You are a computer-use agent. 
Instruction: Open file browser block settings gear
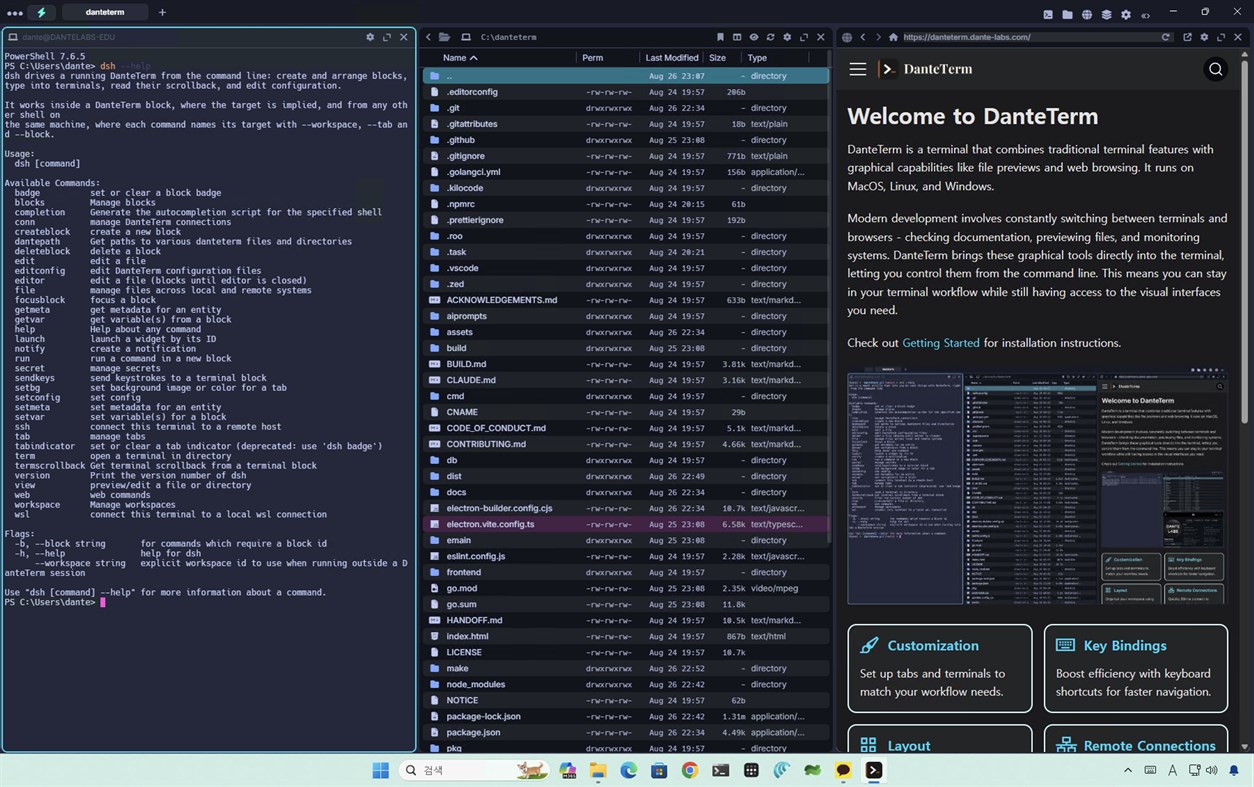[787, 37]
